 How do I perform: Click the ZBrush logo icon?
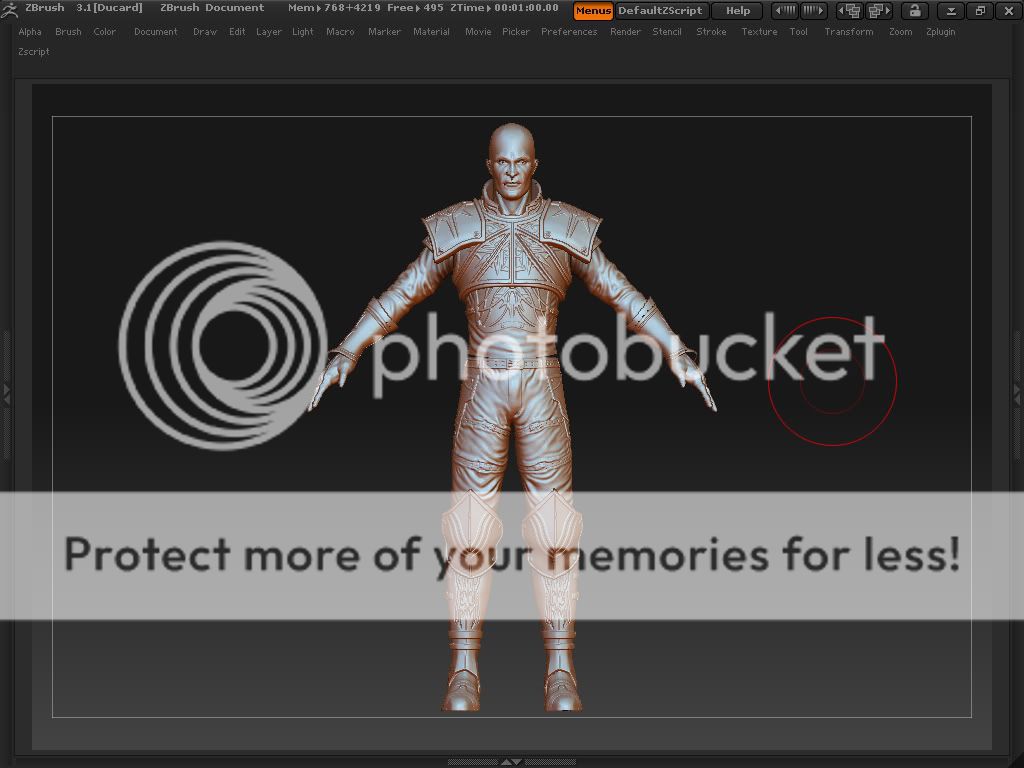click(x=10, y=10)
